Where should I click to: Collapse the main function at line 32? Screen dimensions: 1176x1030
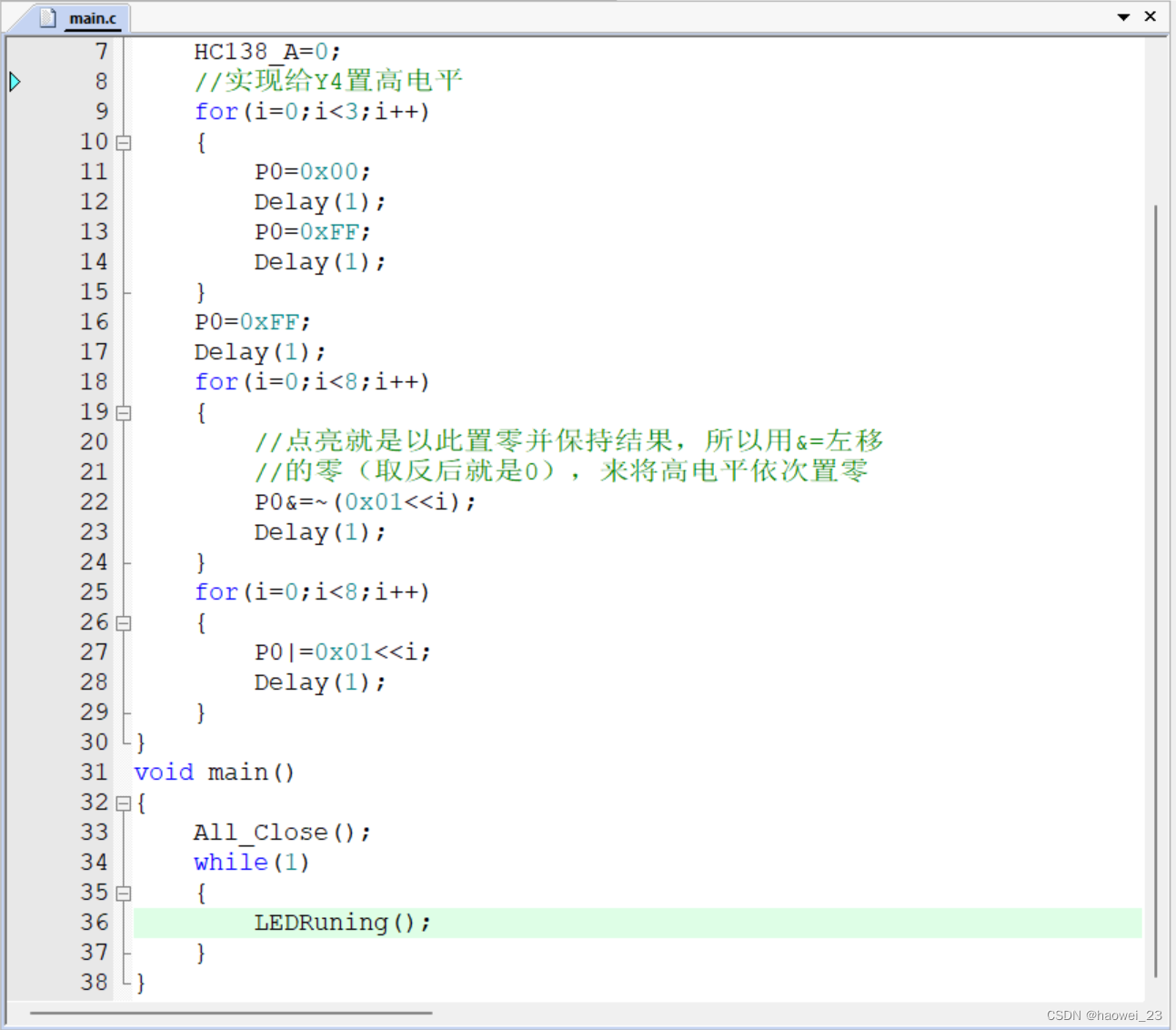[124, 803]
